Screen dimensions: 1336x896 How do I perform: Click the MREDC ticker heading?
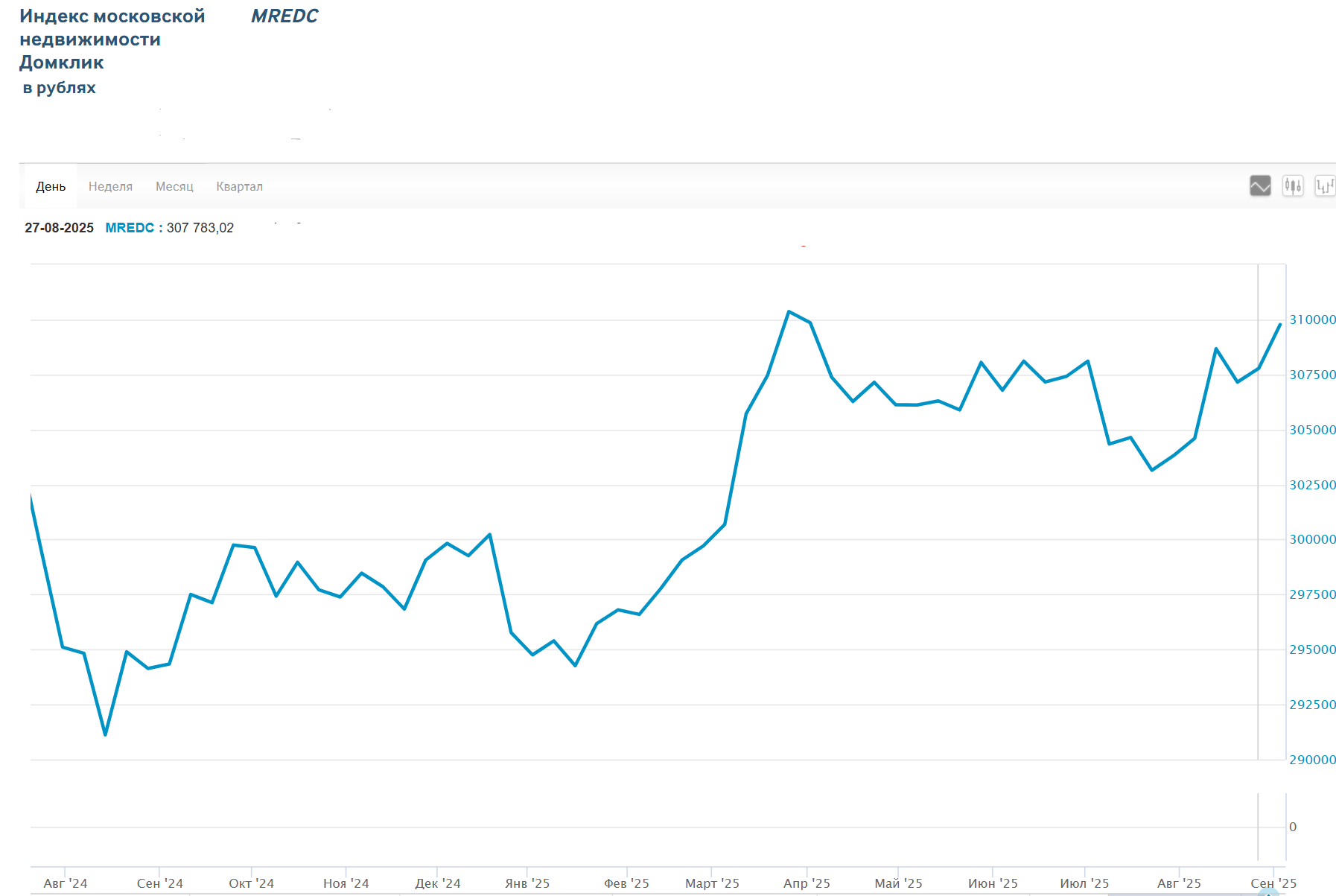[x=284, y=16]
